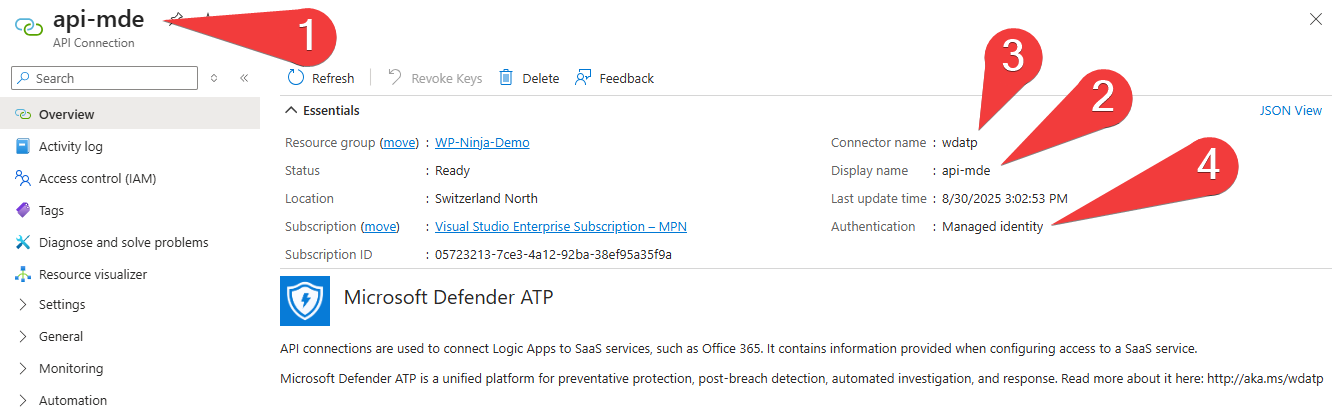Open the Resource visualizer
Image resolution: width=1344 pixels, height=414 pixels.
click(92, 275)
